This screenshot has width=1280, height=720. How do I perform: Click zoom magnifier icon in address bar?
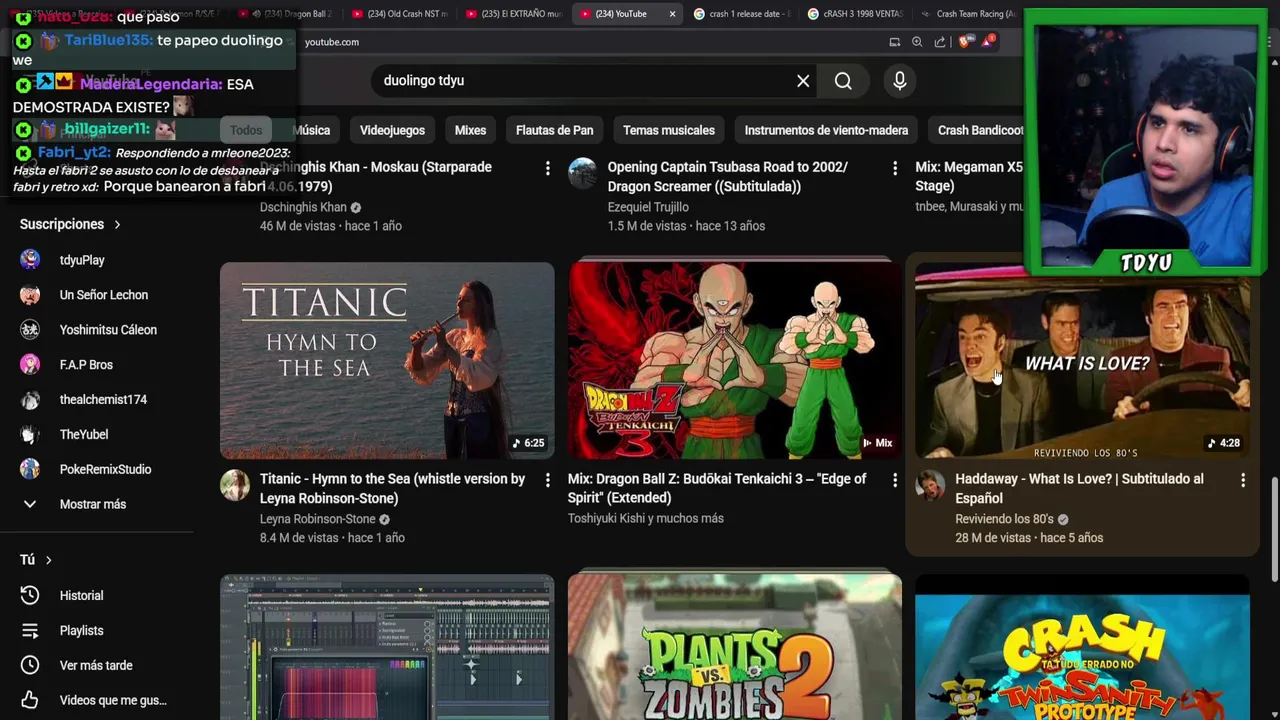(917, 42)
